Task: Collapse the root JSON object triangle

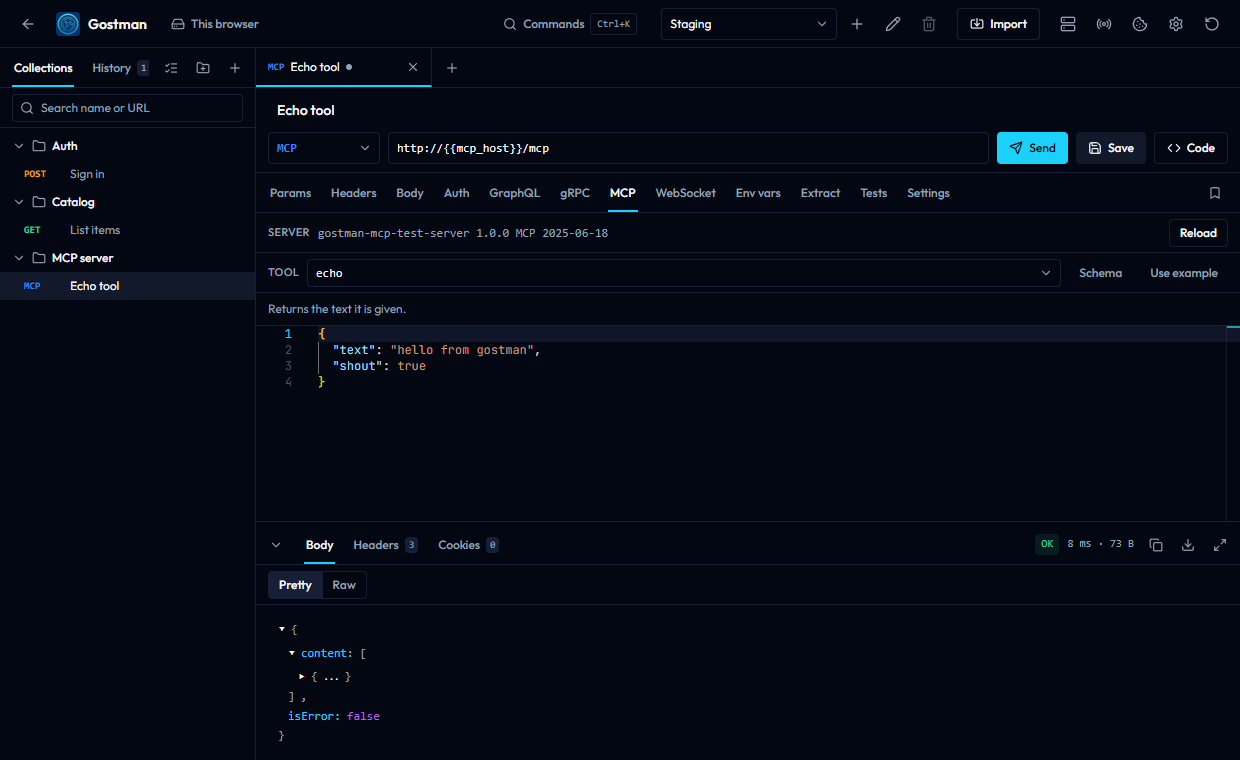Action: [282, 629]
